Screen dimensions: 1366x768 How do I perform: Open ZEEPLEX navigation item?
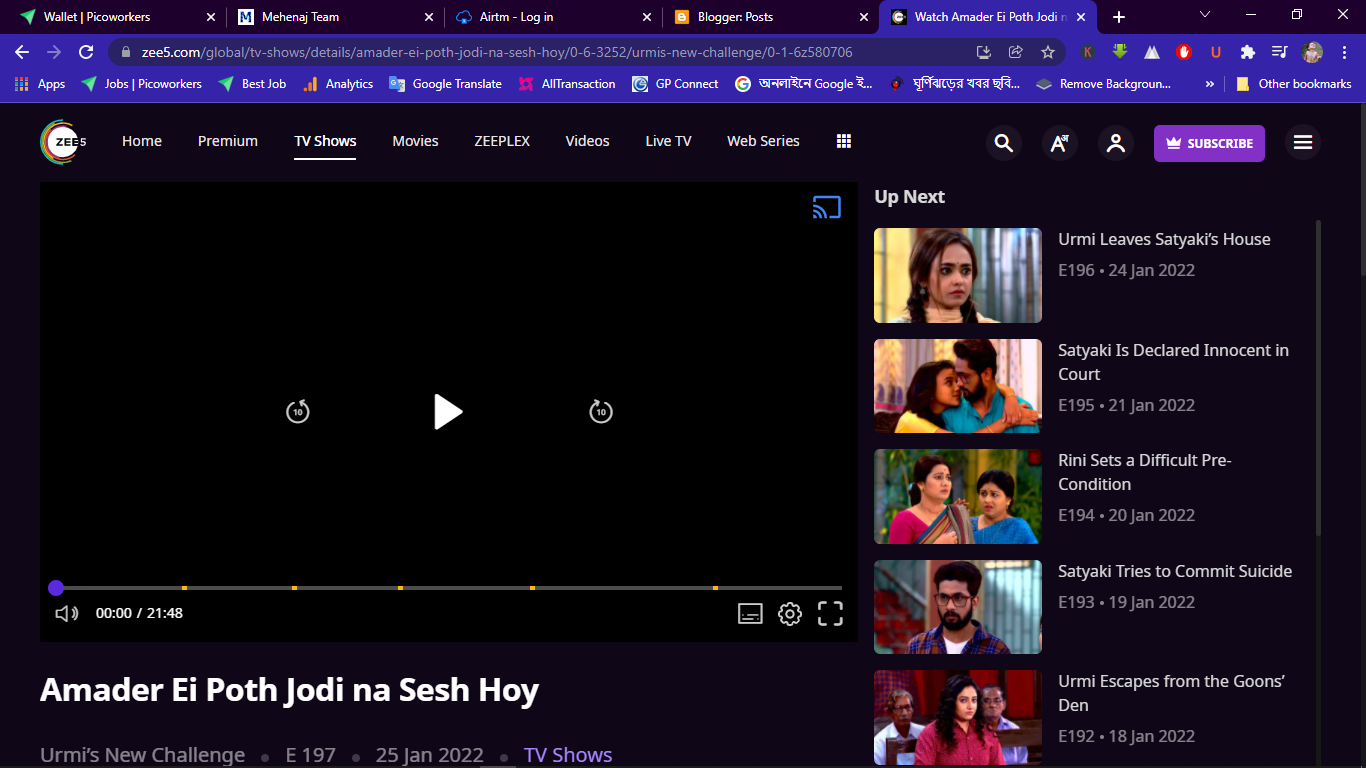(x=502, y=141)
